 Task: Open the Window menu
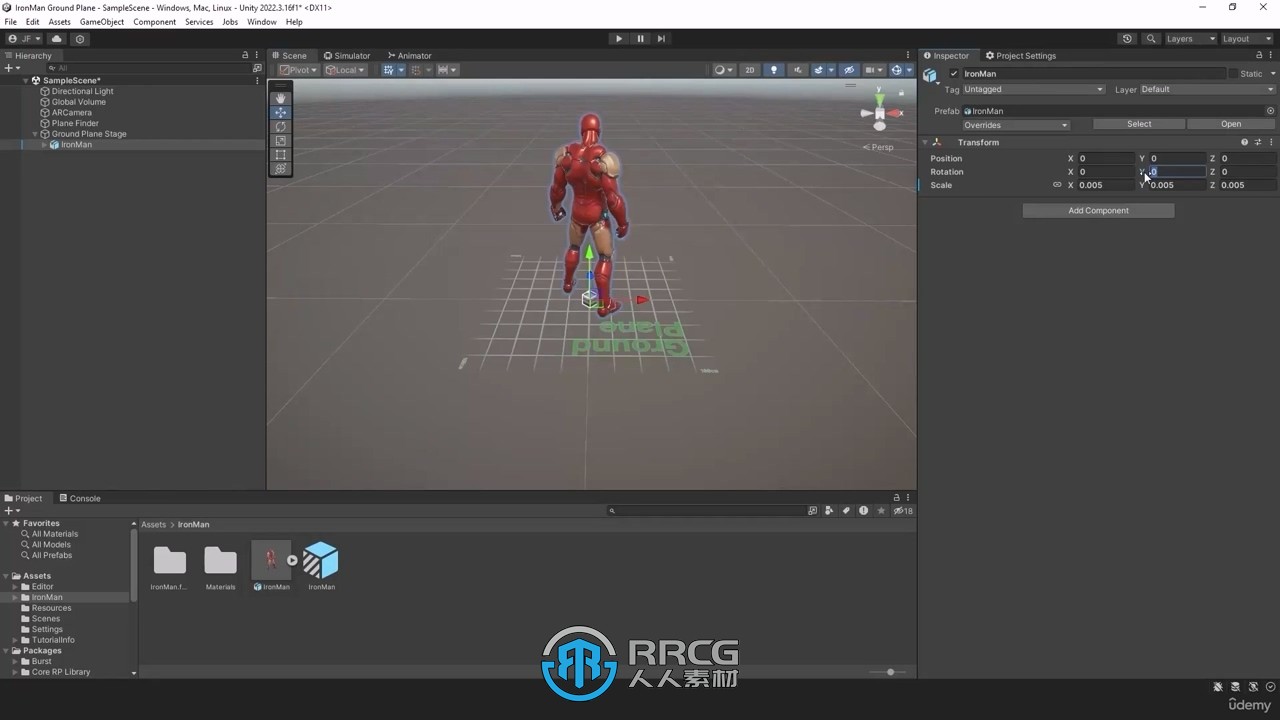click(262, 22)
